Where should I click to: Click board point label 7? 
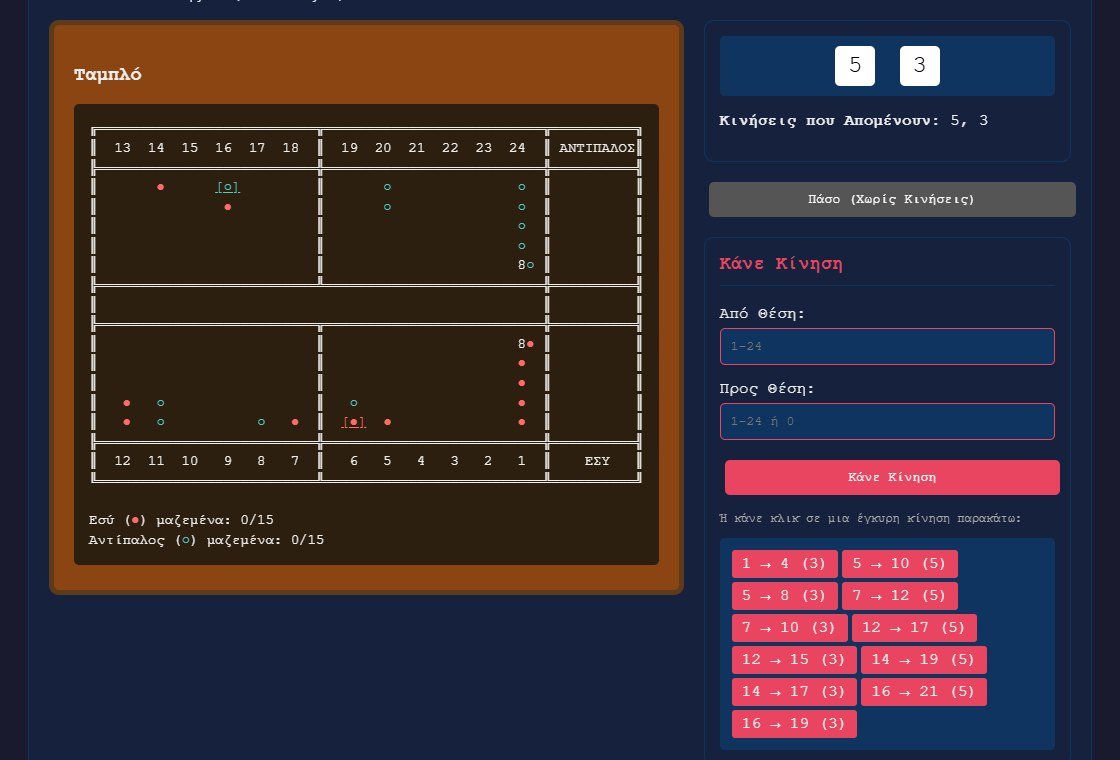[295, 461]
